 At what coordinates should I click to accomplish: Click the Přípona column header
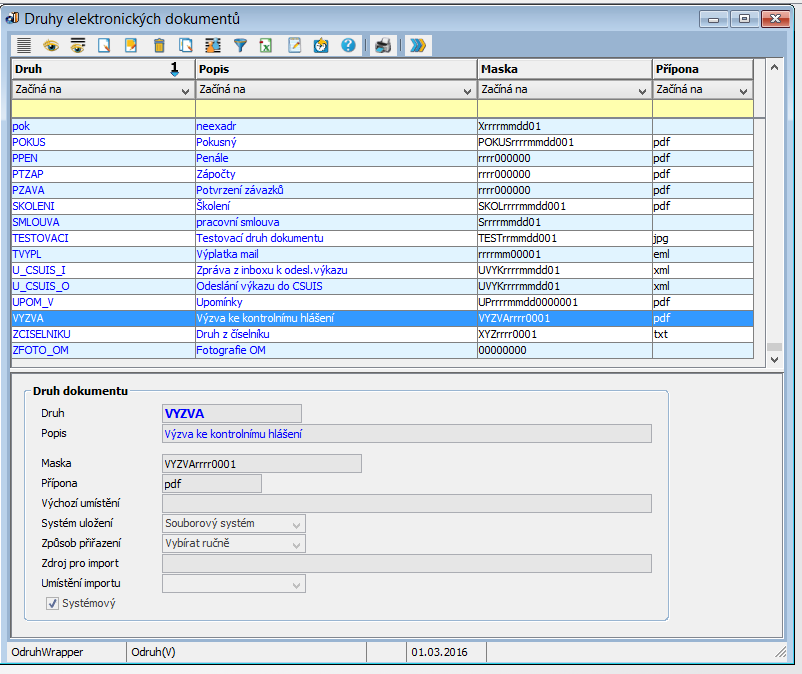(701, 69)
